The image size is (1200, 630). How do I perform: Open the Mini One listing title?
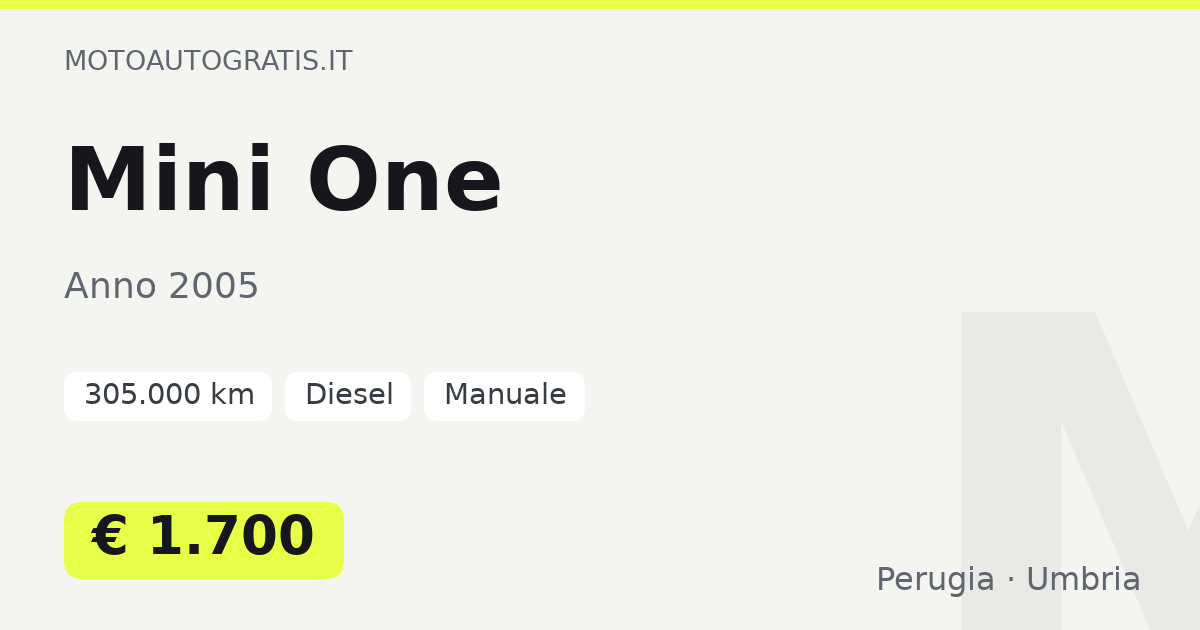(x=284, y=181)
